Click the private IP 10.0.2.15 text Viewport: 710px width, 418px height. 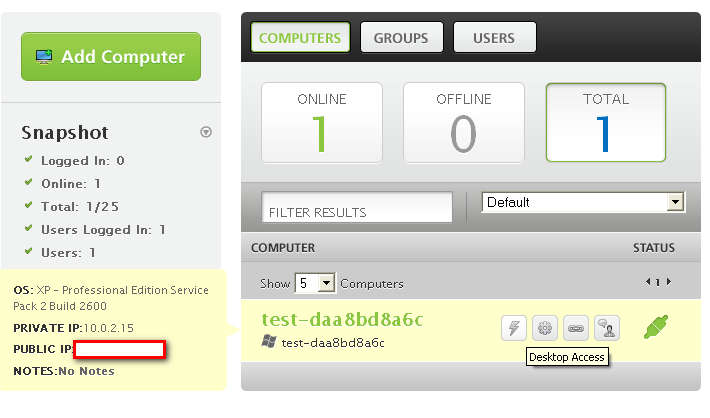click(x=109, y=328)
